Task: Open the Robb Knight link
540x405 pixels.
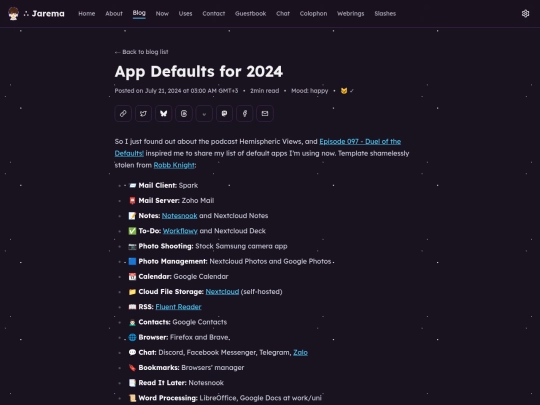Action: point(174,165)
